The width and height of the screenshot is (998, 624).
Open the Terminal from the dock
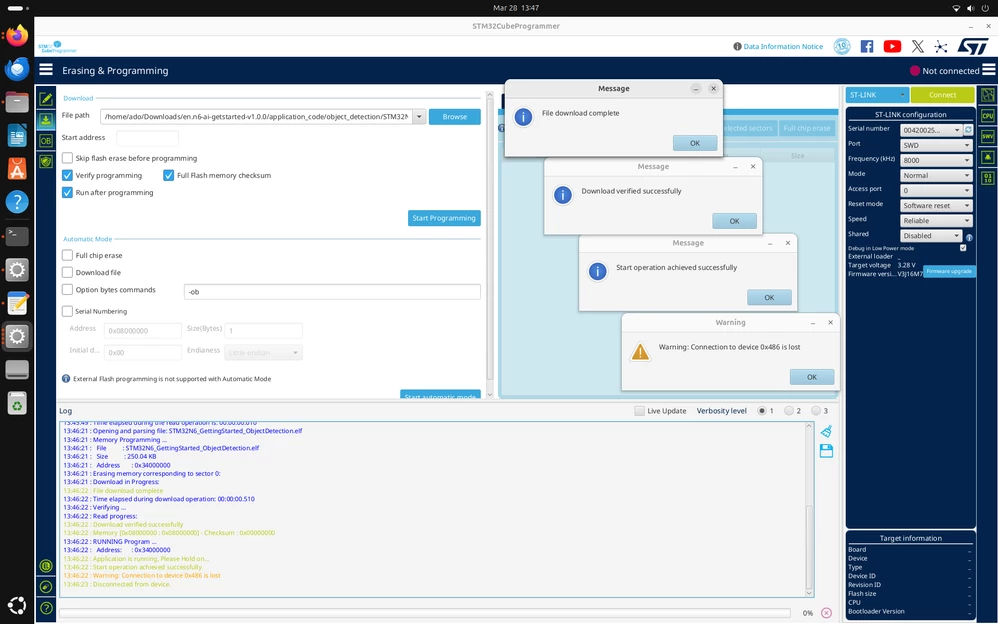(x=17, y=236)
